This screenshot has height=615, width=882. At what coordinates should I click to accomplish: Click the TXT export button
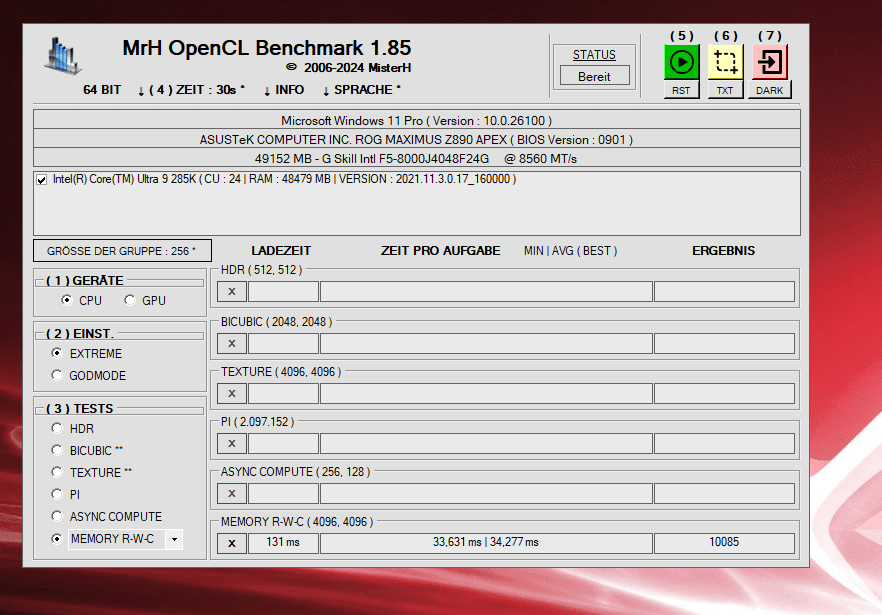(725, 90)
